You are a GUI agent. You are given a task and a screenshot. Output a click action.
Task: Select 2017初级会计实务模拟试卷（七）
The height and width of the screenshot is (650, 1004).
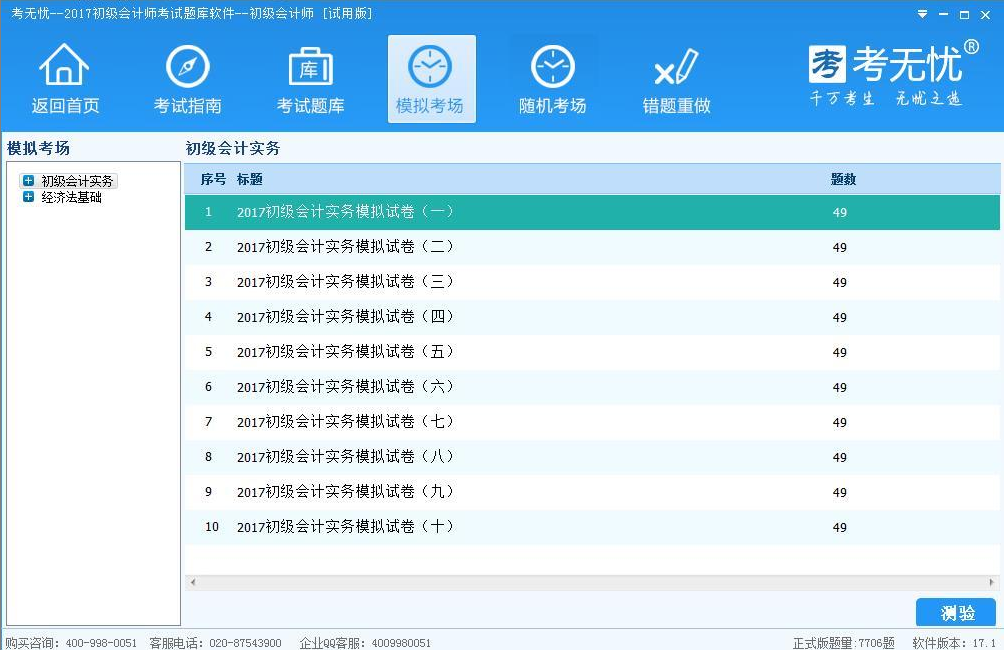(x=592, y=422)
